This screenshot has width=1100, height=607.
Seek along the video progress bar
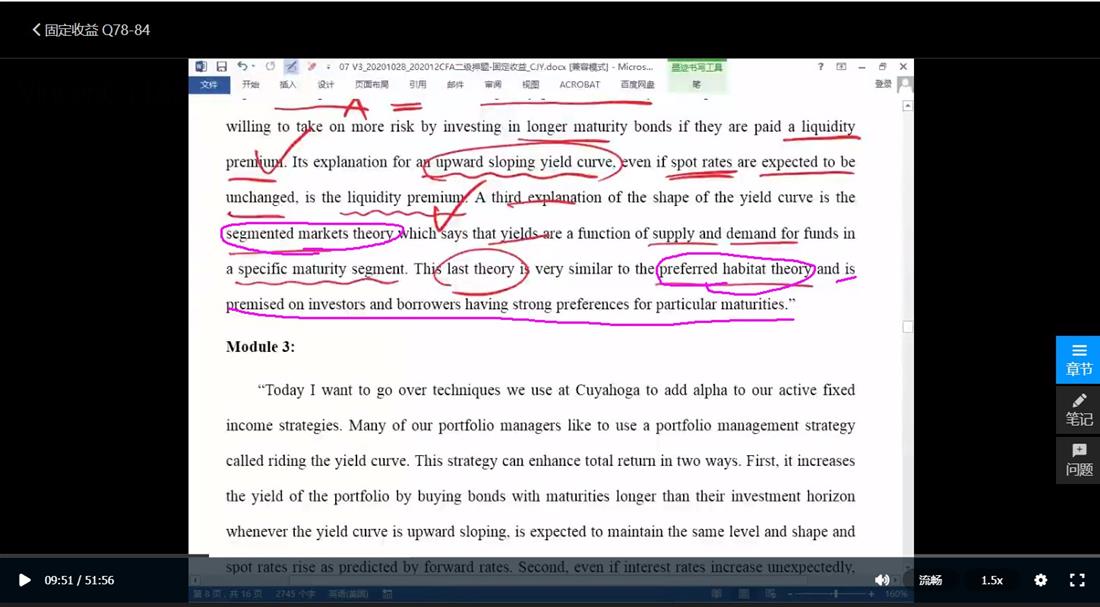[x=550, y=556]
